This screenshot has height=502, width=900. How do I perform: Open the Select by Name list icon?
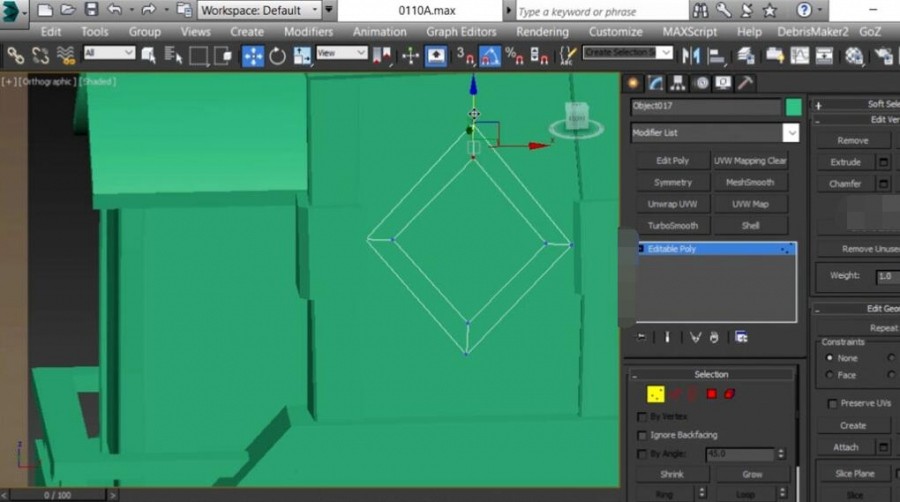click(173, 56)
